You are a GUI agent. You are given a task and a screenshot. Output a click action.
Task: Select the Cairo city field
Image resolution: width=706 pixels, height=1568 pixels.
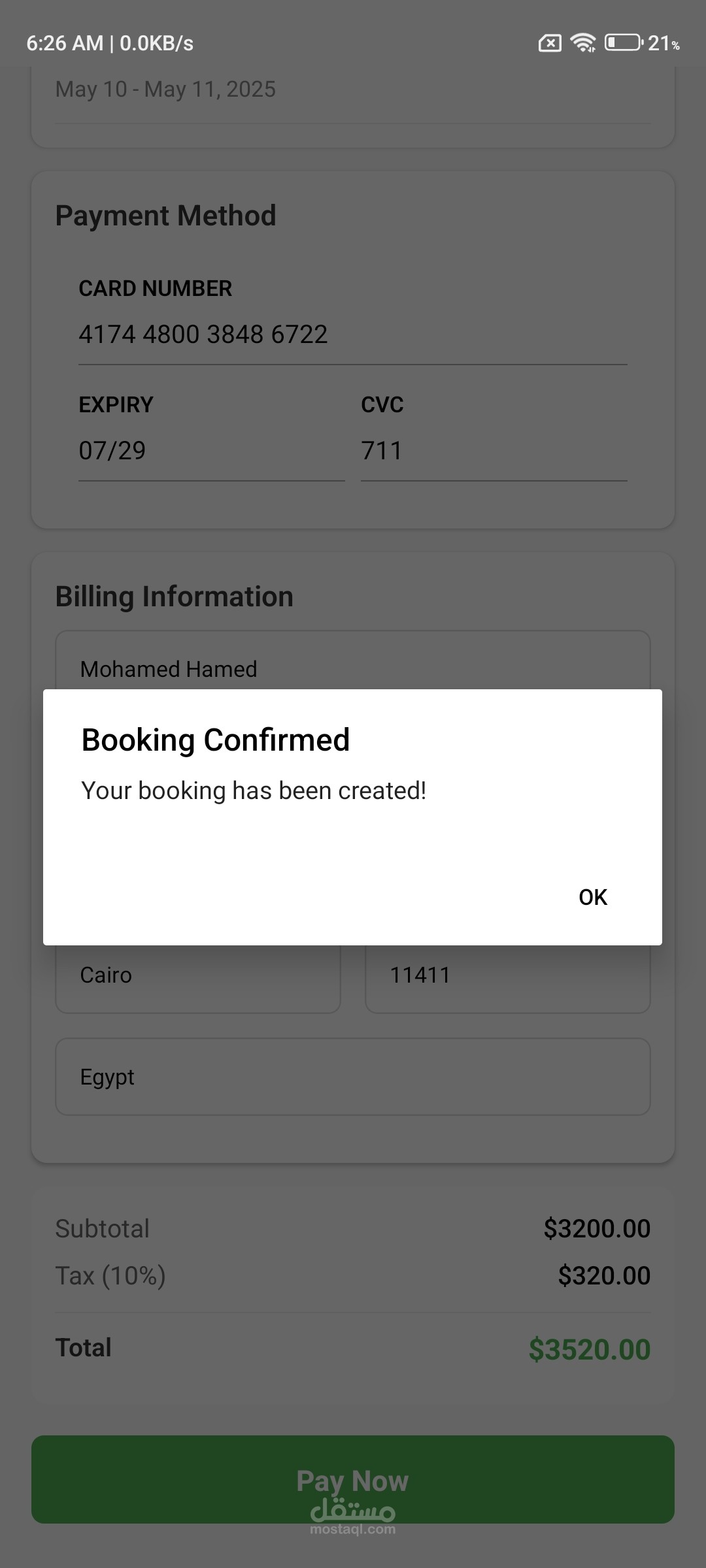197,977
